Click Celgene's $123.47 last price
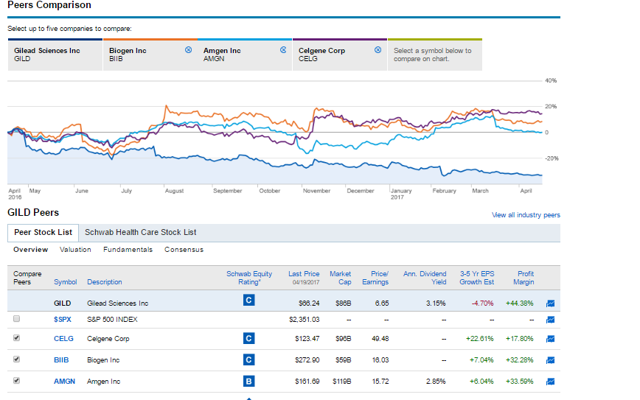 (x=307, y=338)
